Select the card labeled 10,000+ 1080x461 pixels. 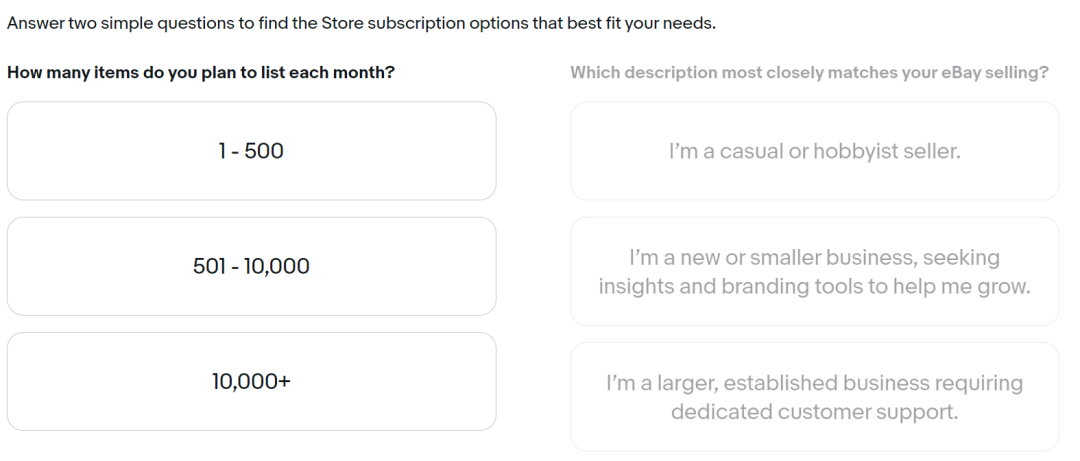(251, 381)
